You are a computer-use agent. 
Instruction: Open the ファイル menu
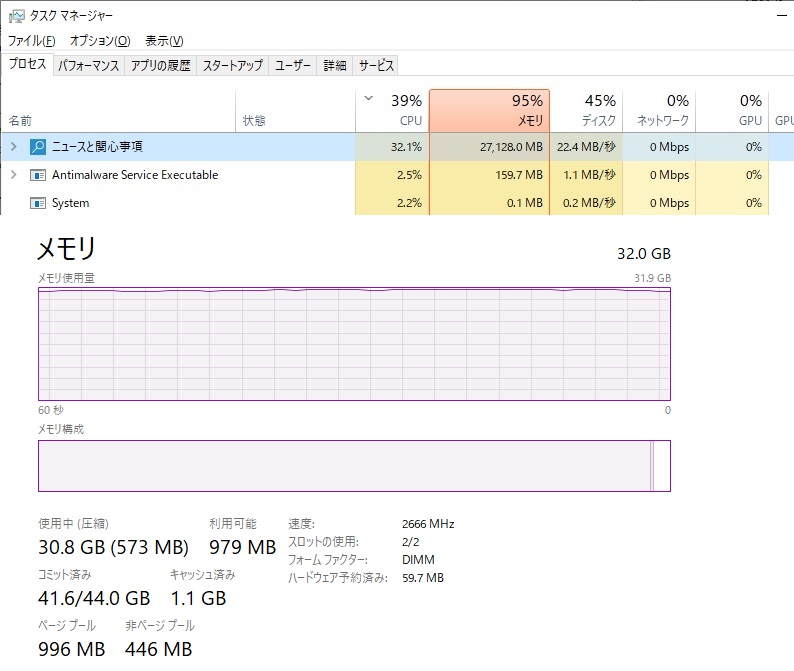pos(32,41)
